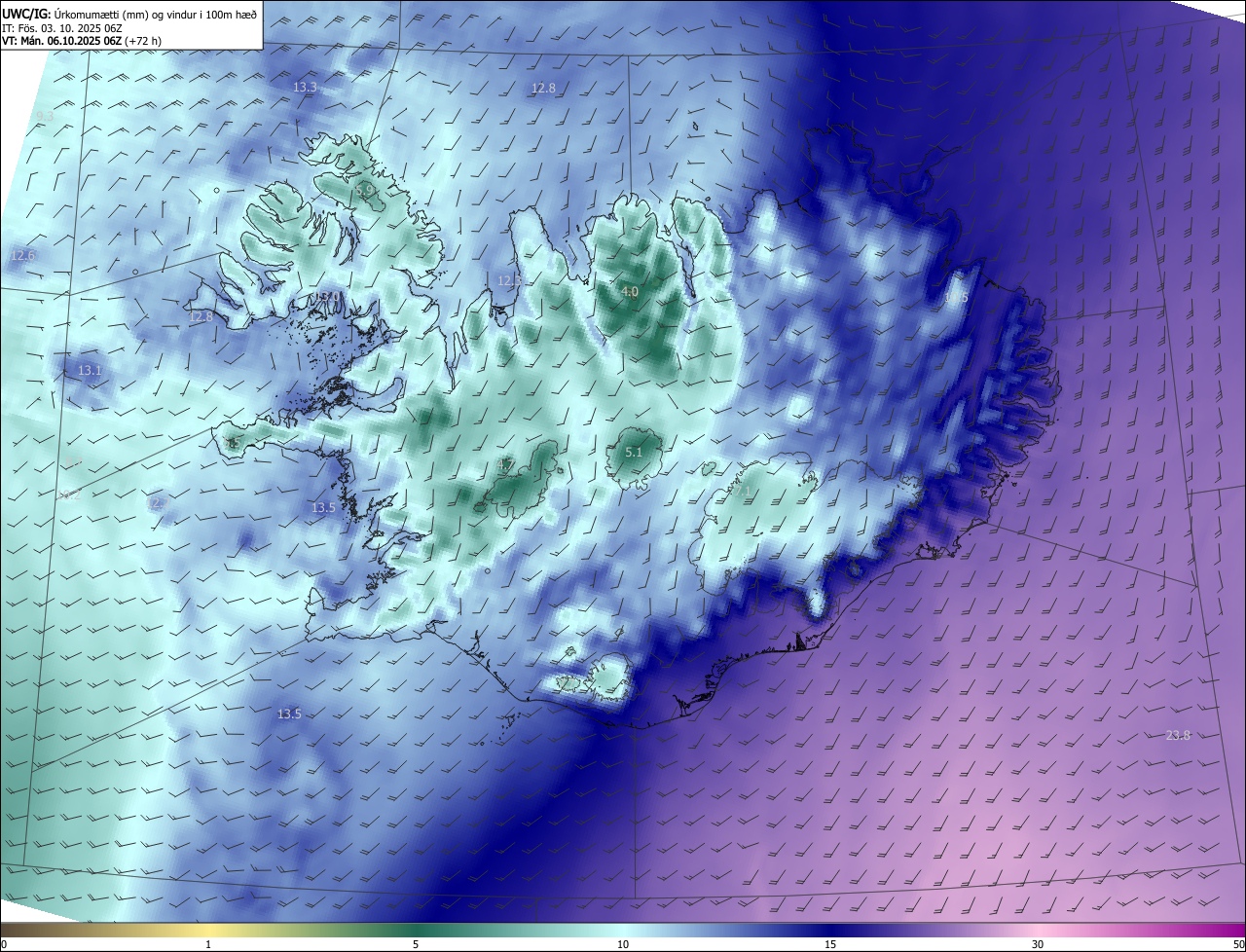This screenshot has height=952, width=1246.
Task: Click the 10.2 value label on the map
Action: tap(68, 495)
